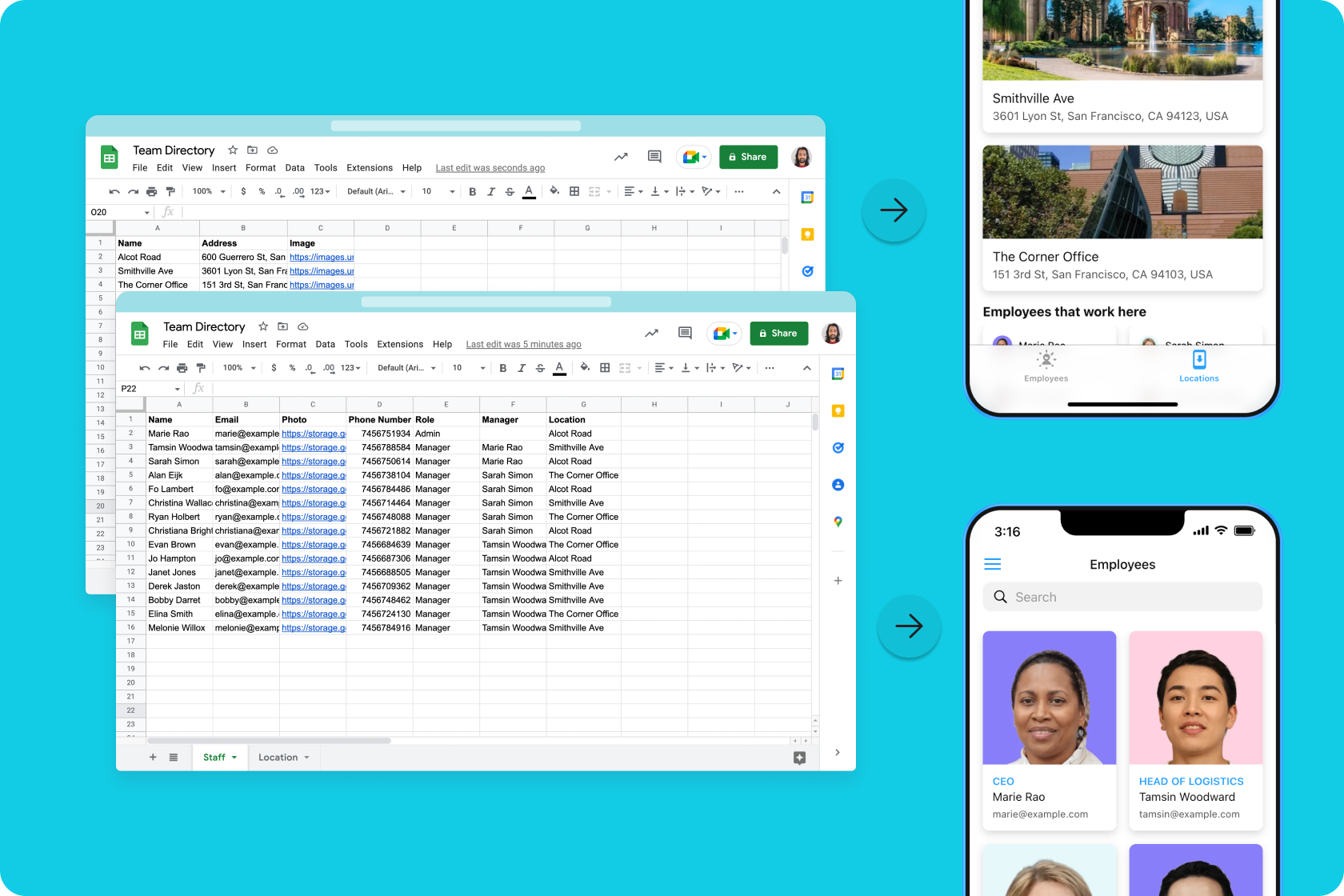Image resolution: width=1344 pixels, height=896 pixels.
Task: Apply currency format with the $ icon
Action: coord(273,368)
